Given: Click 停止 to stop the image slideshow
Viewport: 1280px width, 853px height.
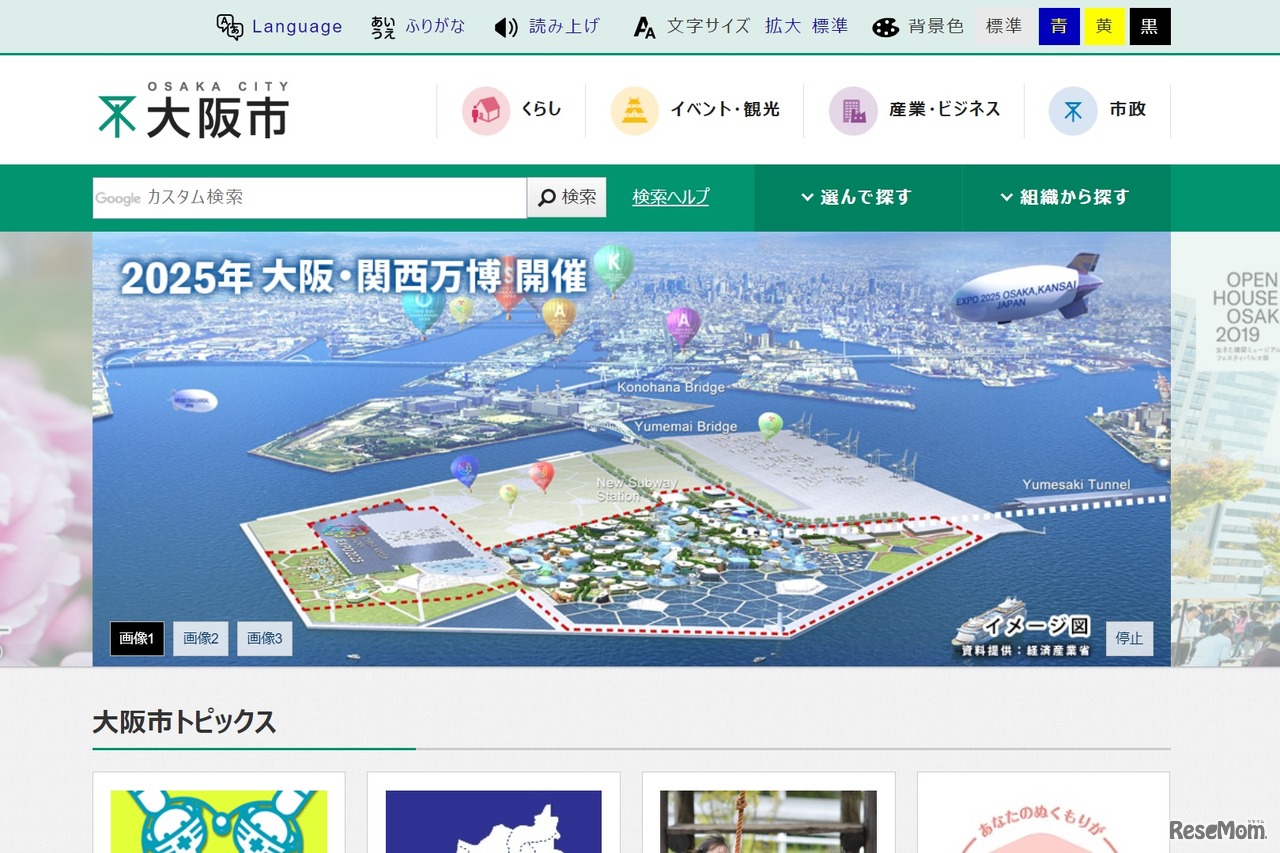Looking at the screenshot, I should point(1129,638).
